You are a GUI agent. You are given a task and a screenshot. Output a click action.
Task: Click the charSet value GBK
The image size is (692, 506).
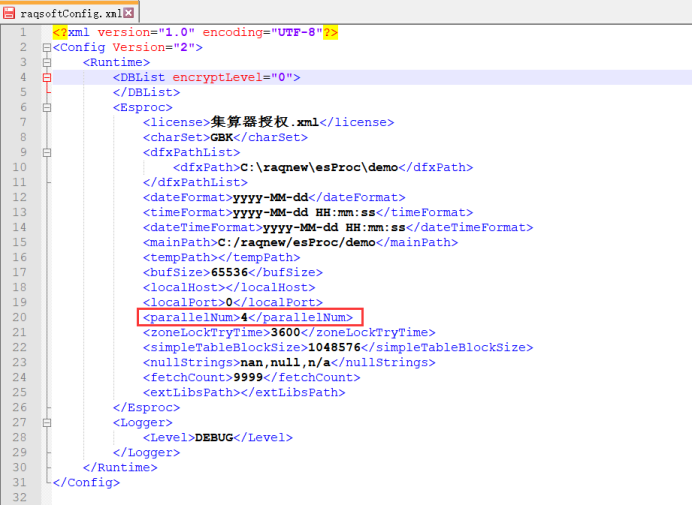[x=222, y=138]
